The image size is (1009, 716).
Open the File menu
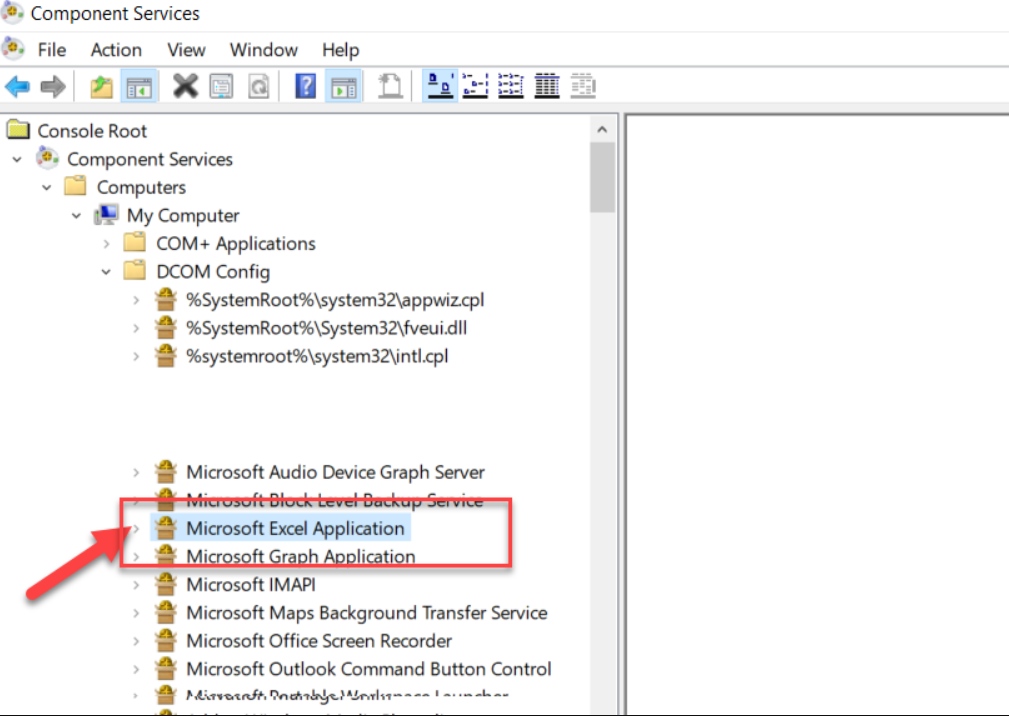51,50
